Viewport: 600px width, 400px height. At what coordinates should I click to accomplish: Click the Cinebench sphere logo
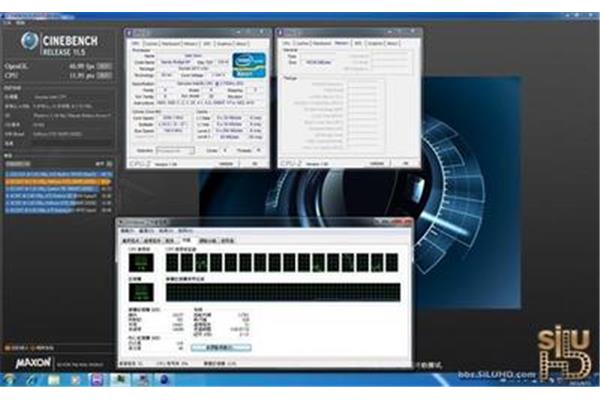coord(30,41)
